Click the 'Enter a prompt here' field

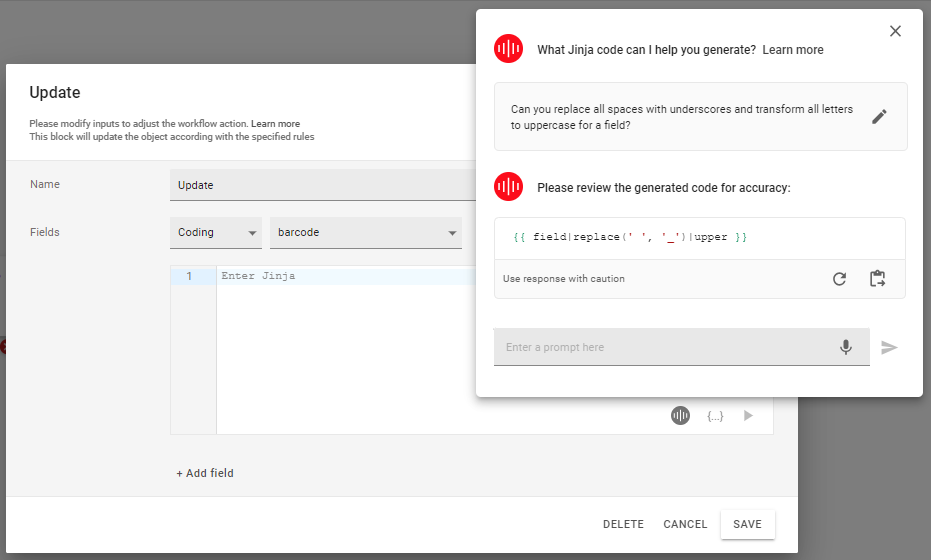click(665, 347)
